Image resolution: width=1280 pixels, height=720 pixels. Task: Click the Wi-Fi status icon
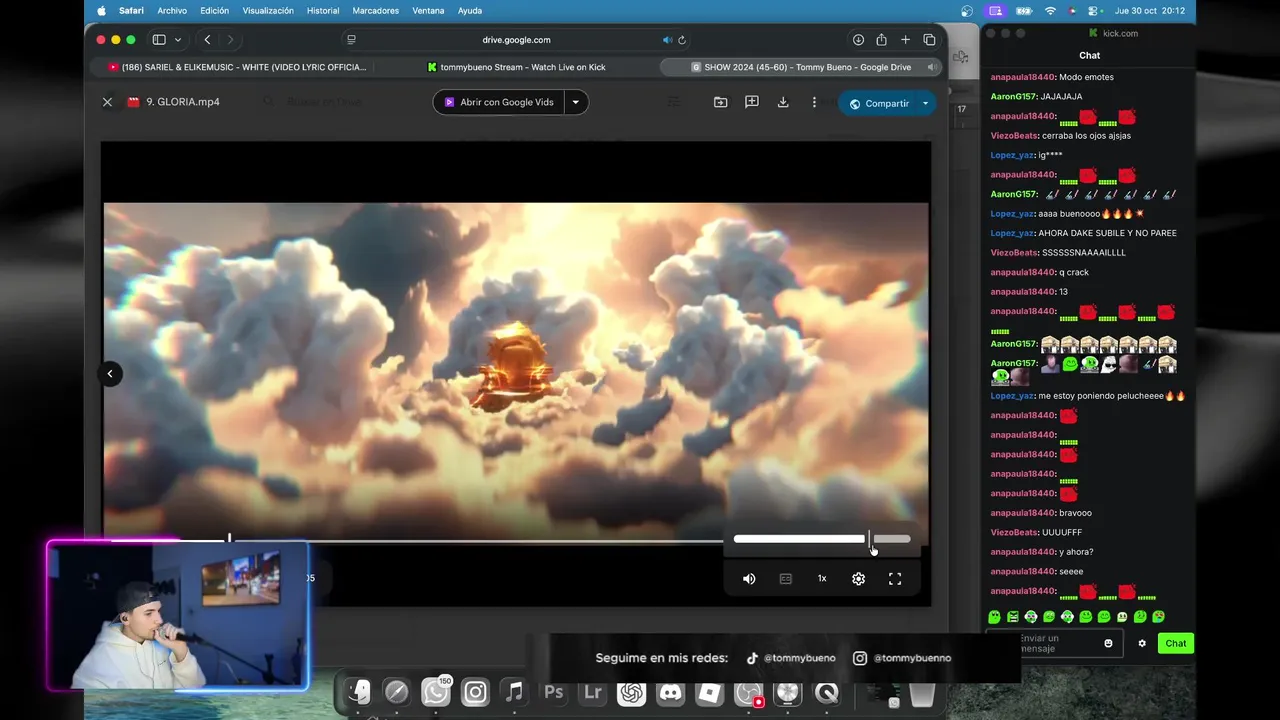(1050, 11)
